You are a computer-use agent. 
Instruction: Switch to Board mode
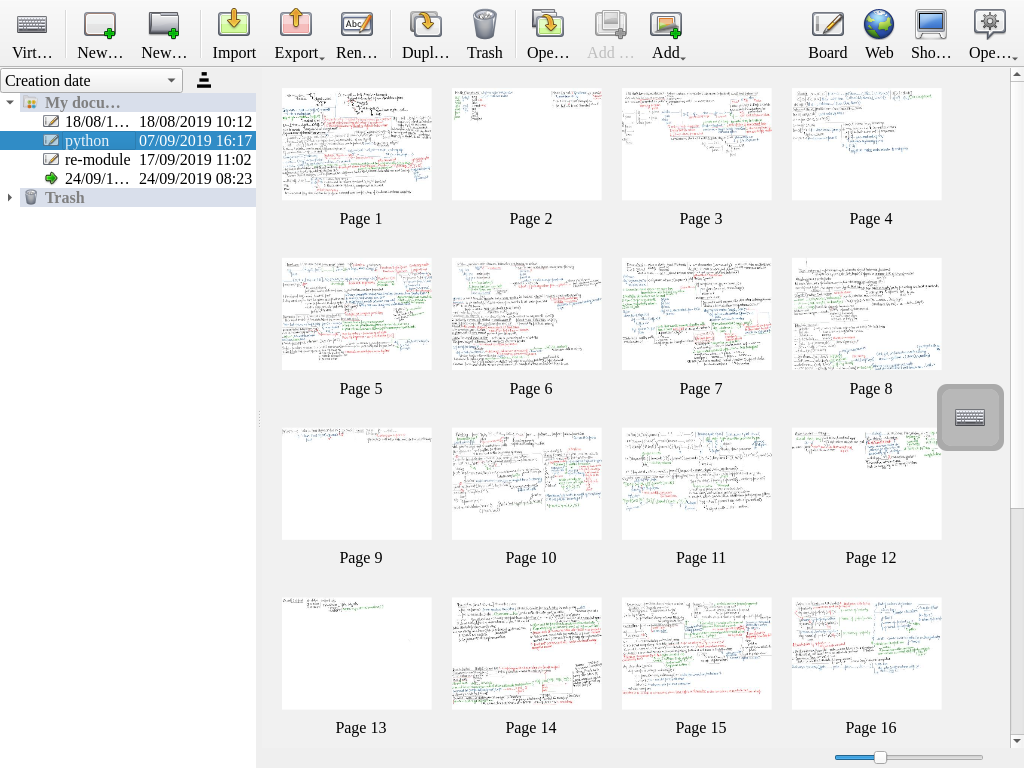(827, 33)
